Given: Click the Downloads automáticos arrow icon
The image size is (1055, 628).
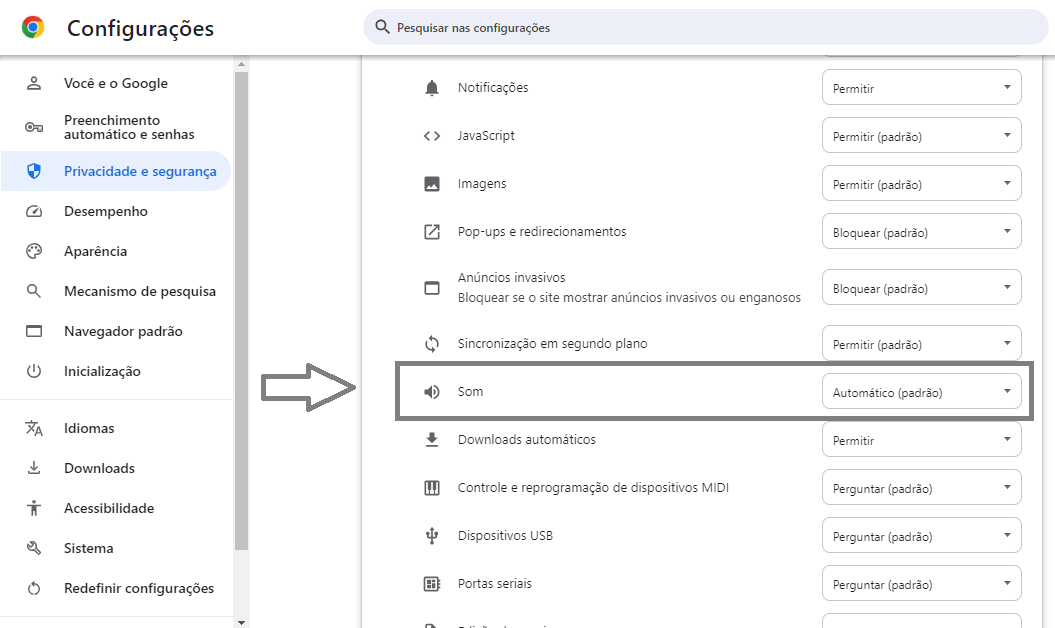Looking at the screenshot, I should click(x=432, y=440).
